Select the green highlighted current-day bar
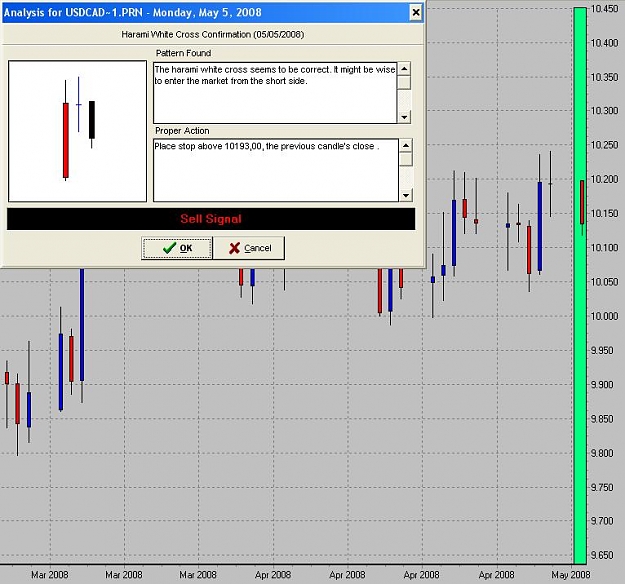This screenshot has width=625, height=584. pyautogui.click(x=580, y=285)
